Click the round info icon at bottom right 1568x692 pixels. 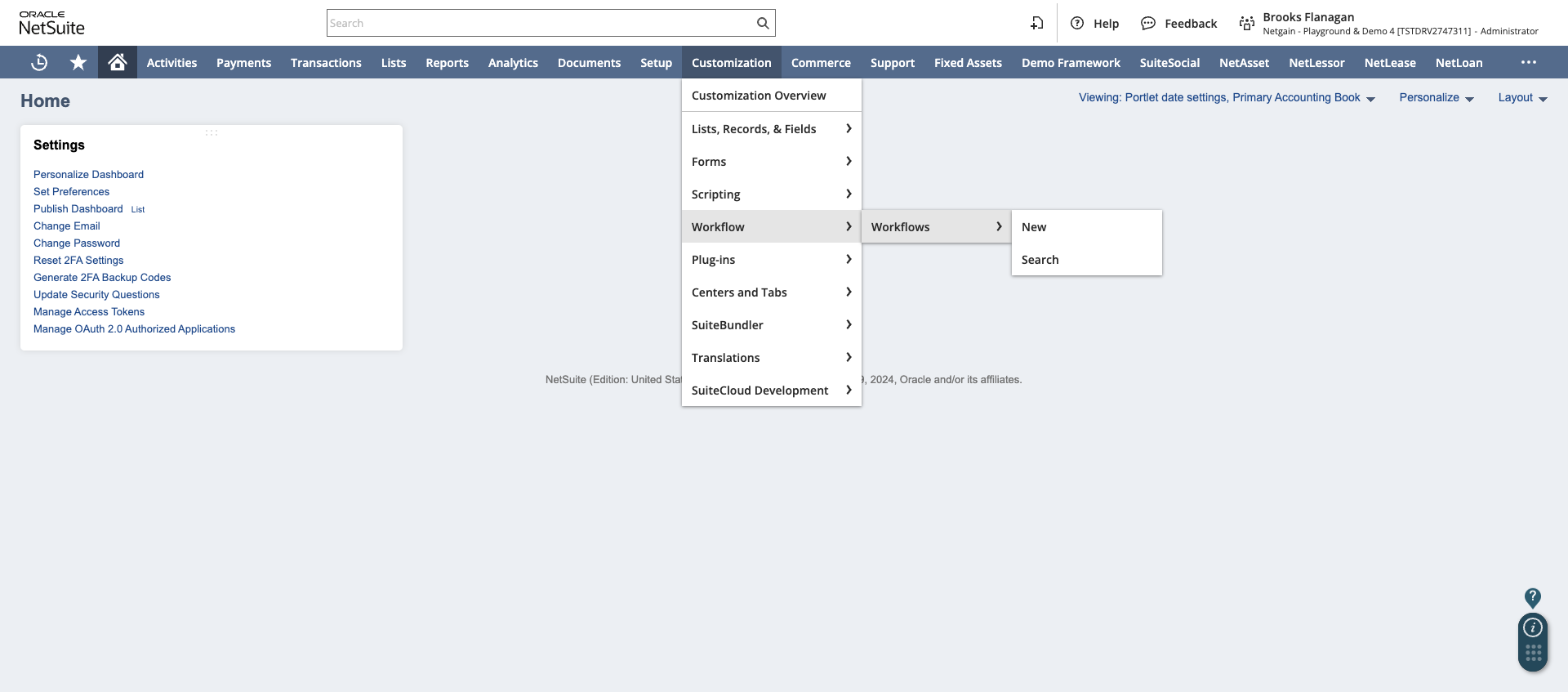1533,627
